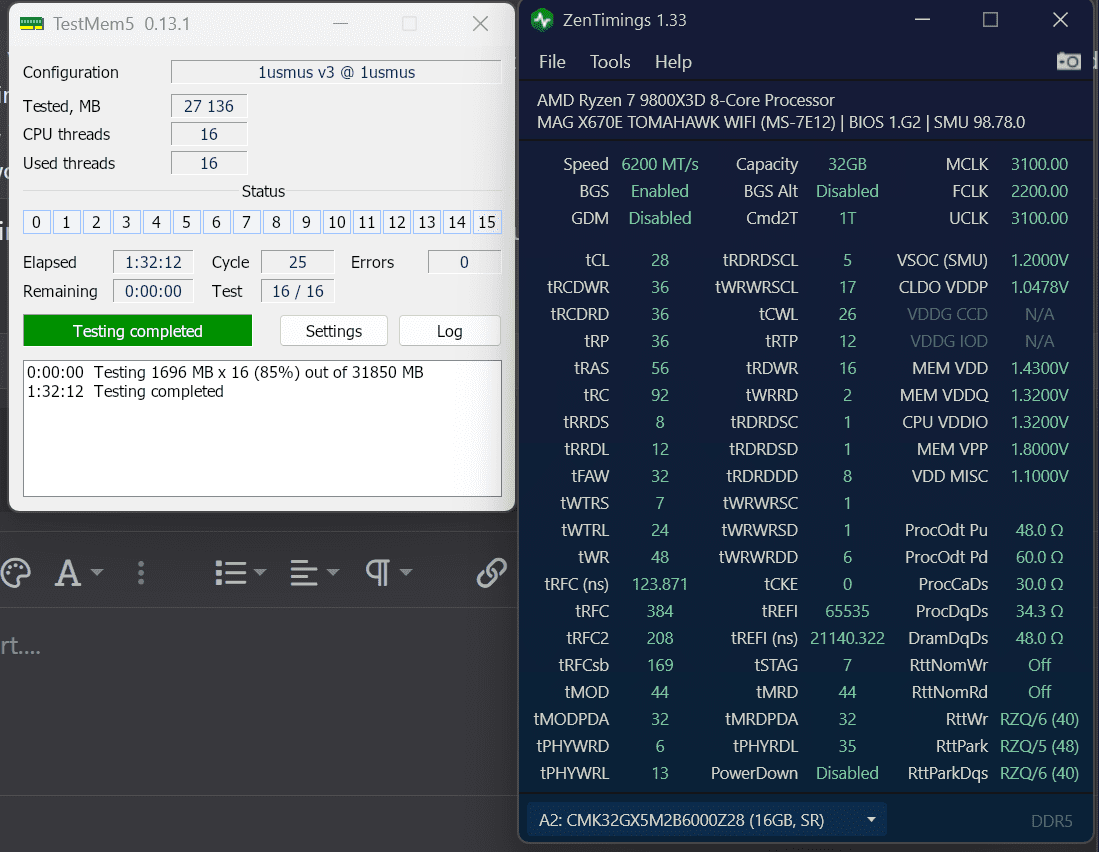Click the TestMem5 title bar memory icon
1099x852 pixels.
32,24
